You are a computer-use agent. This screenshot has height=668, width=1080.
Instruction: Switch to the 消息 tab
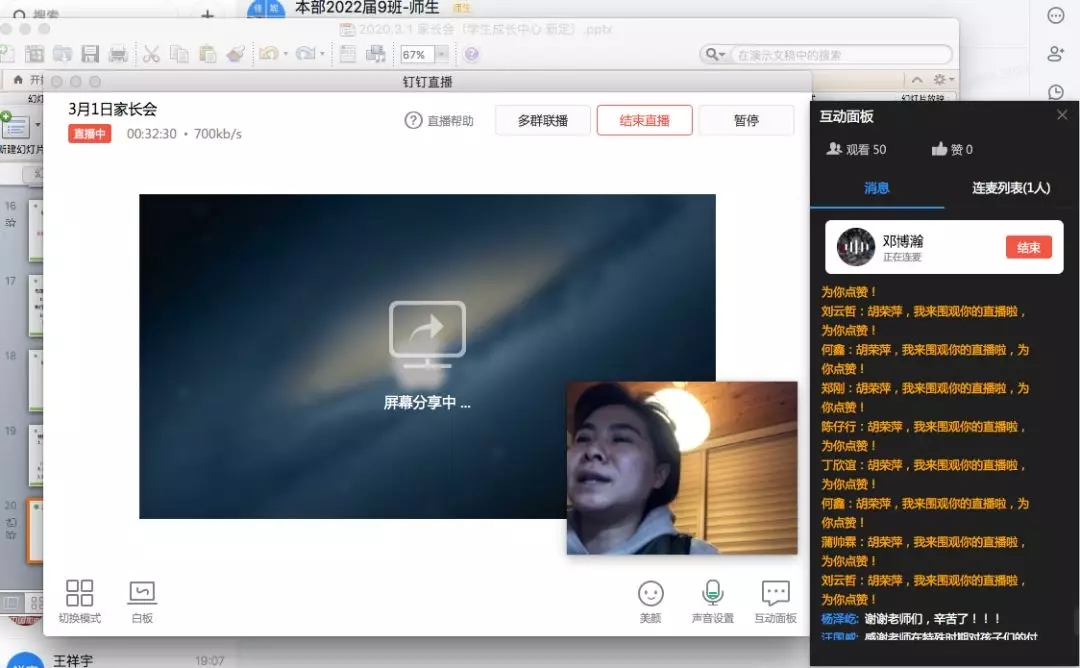[x=876, y=188]
